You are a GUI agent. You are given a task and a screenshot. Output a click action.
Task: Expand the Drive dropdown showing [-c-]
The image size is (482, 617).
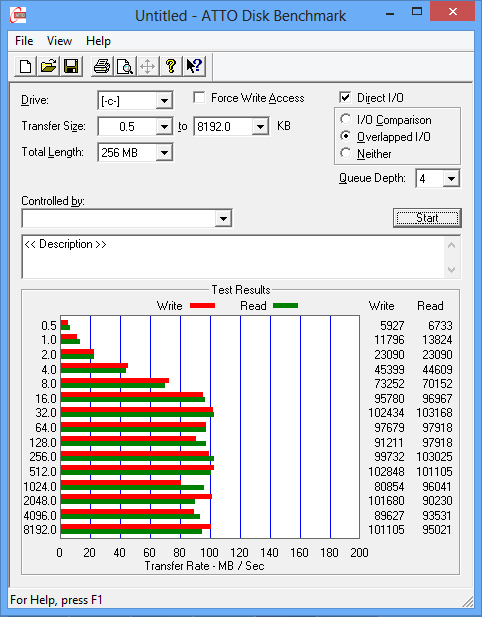[x=164, y=101]
